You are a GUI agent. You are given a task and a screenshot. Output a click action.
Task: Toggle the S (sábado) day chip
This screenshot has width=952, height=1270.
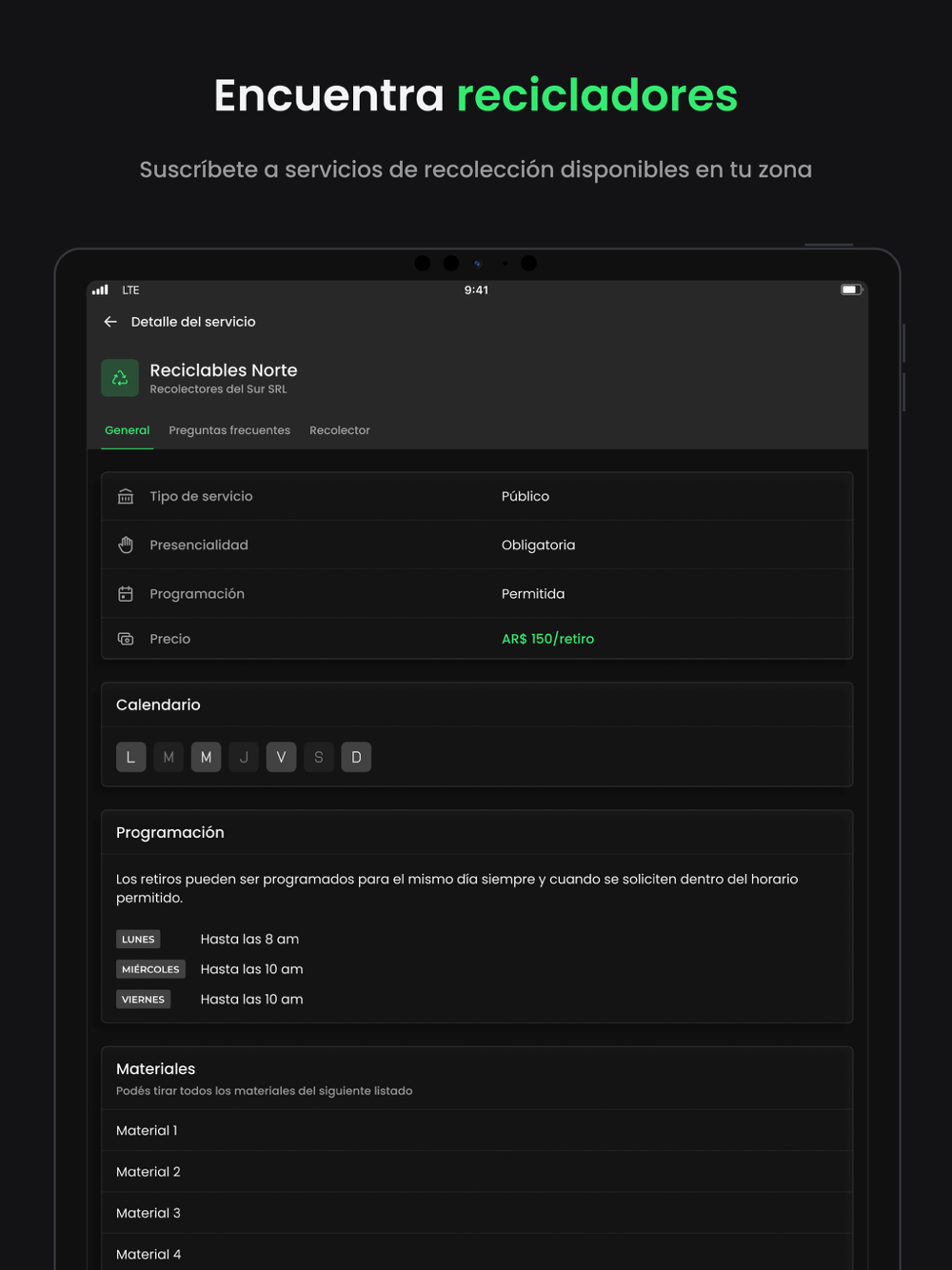pos(319,757)
